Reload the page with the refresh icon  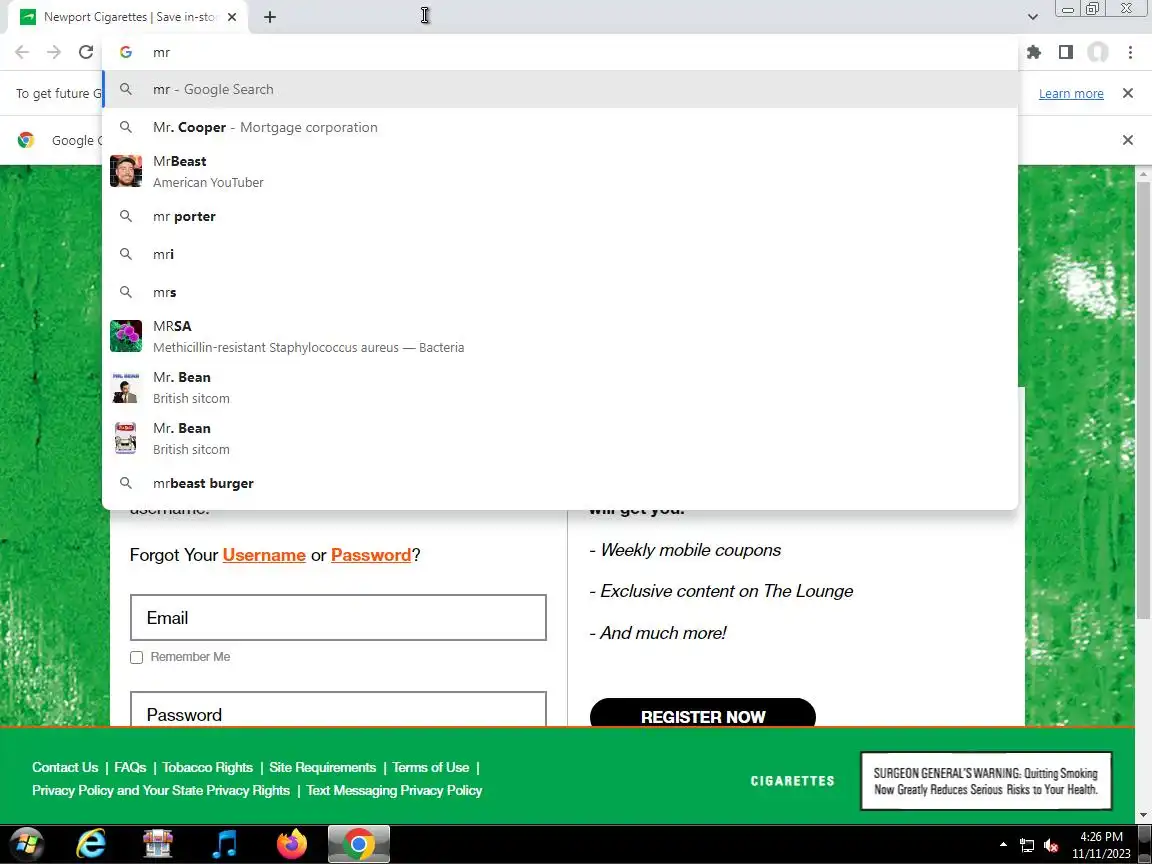click(86, 52)
